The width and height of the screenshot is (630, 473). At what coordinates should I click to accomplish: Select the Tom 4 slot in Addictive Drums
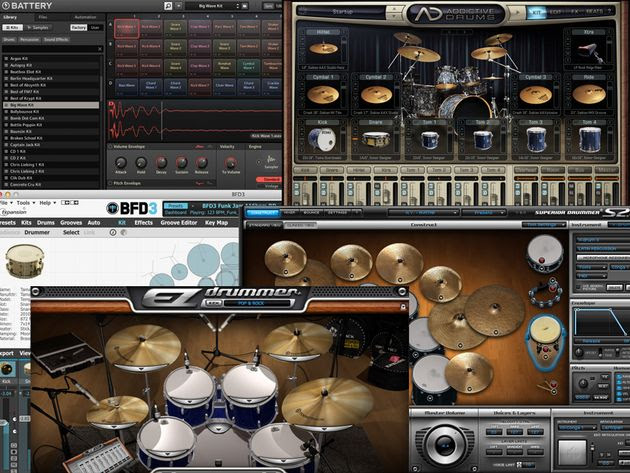589,139
